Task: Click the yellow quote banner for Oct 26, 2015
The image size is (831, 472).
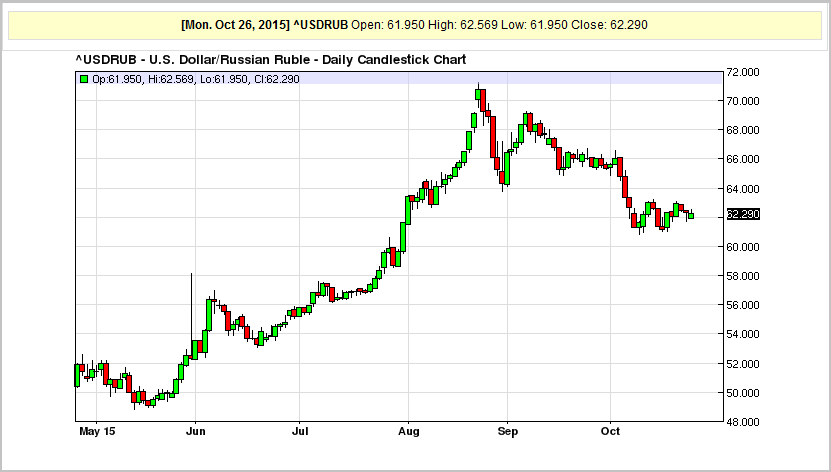Action: pos(415,25)
